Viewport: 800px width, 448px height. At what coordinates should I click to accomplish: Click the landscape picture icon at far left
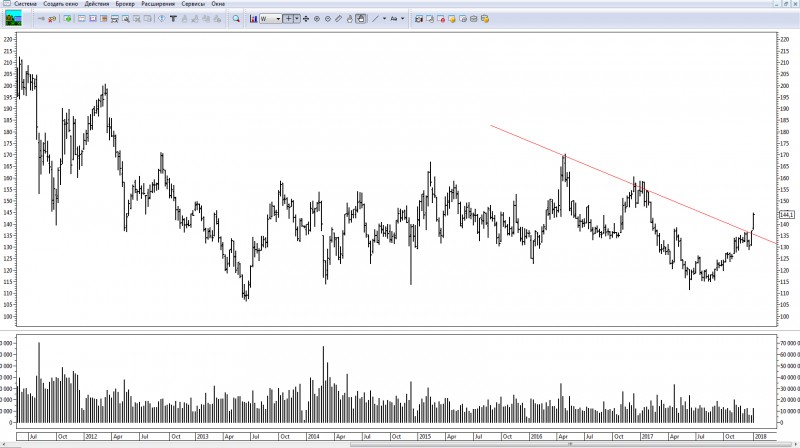[x=14, y=18]
